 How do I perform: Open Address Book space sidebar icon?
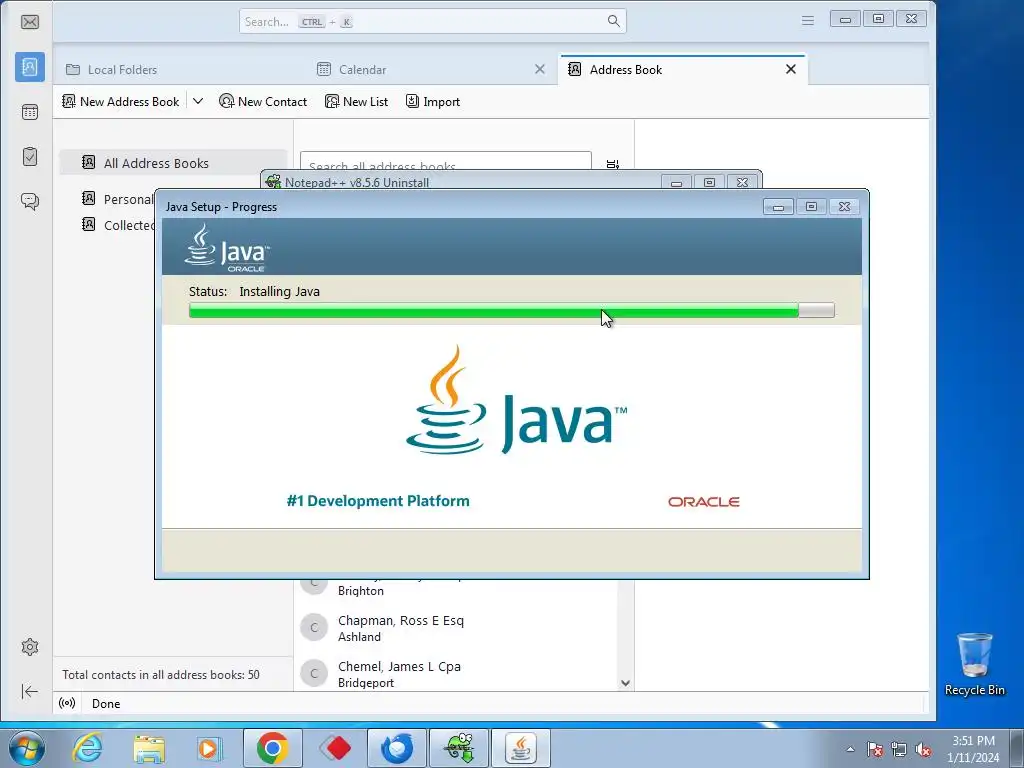pos(30,67)
